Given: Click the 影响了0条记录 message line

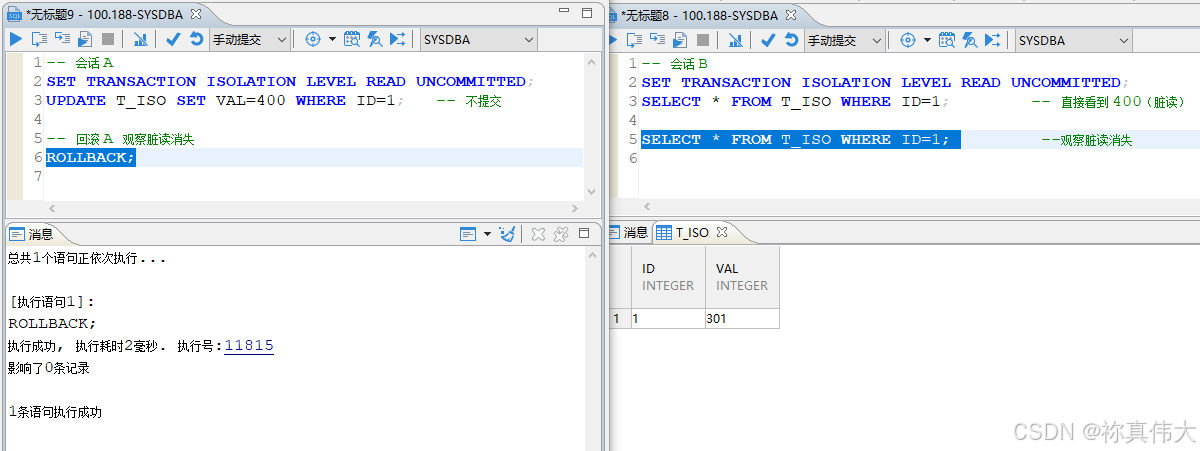Looking at the screenshot, I should pos(49,368).
